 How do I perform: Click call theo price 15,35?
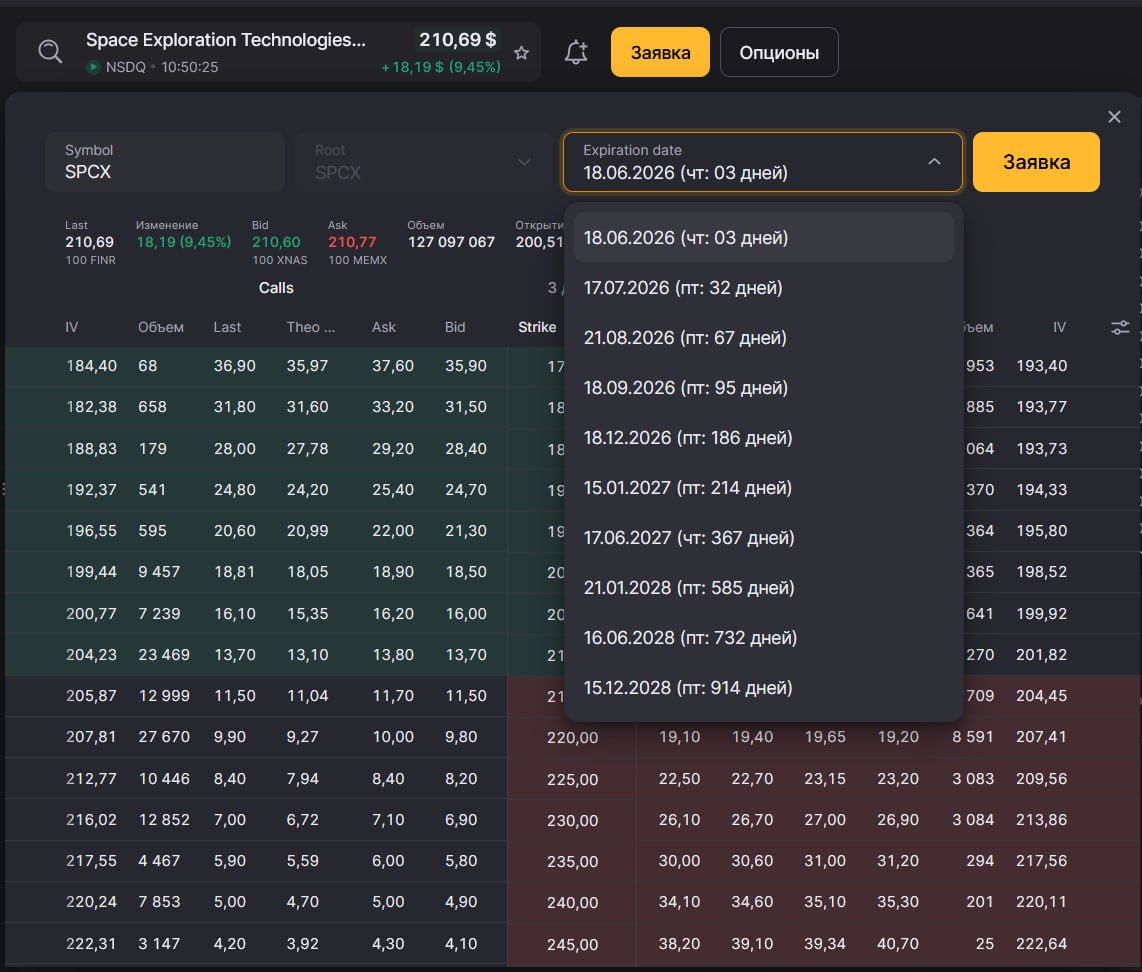tap(307, 614)
